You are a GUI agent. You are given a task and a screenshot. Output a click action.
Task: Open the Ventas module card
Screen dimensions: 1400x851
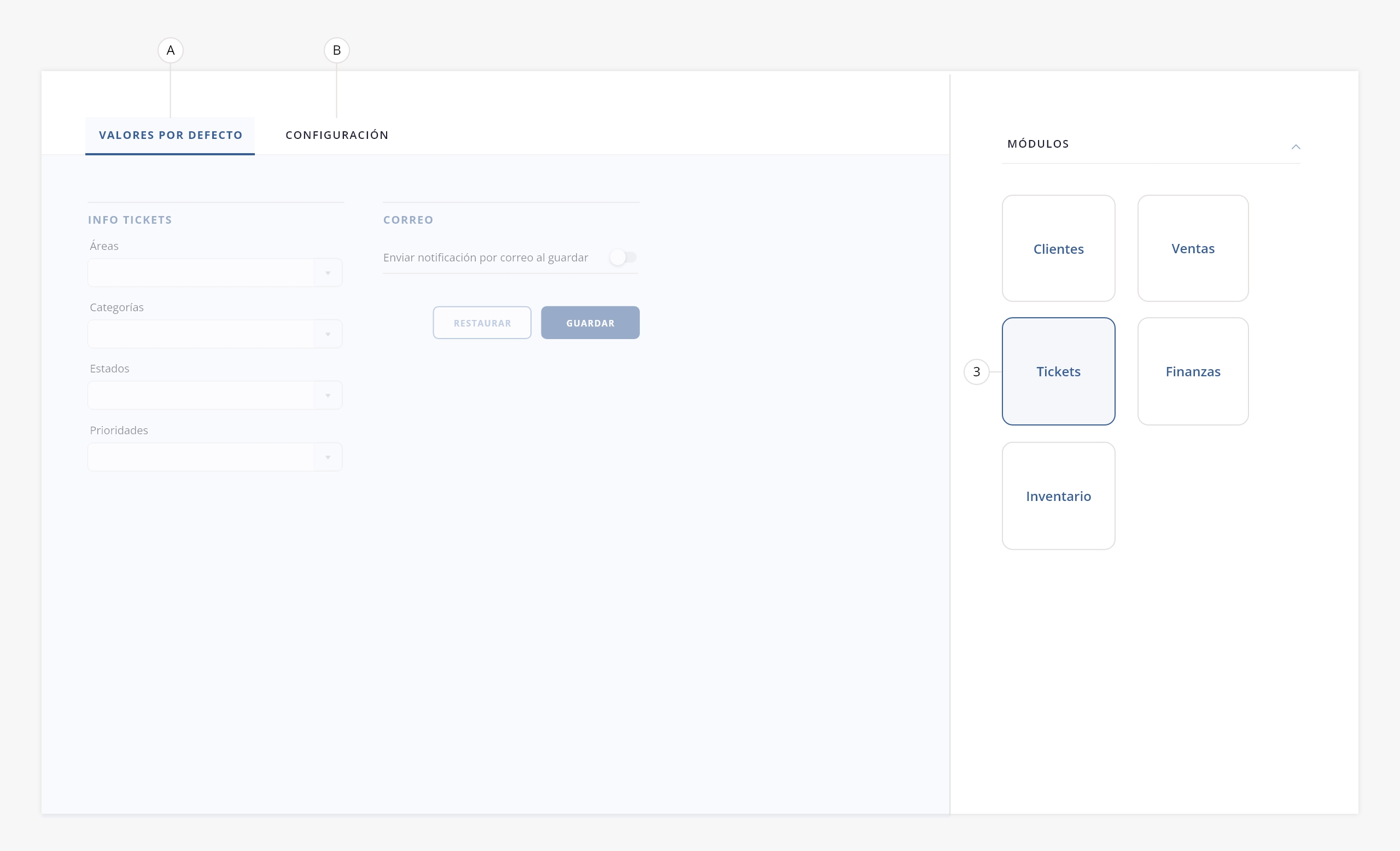pyautogui.click(x=1193, y=248)
